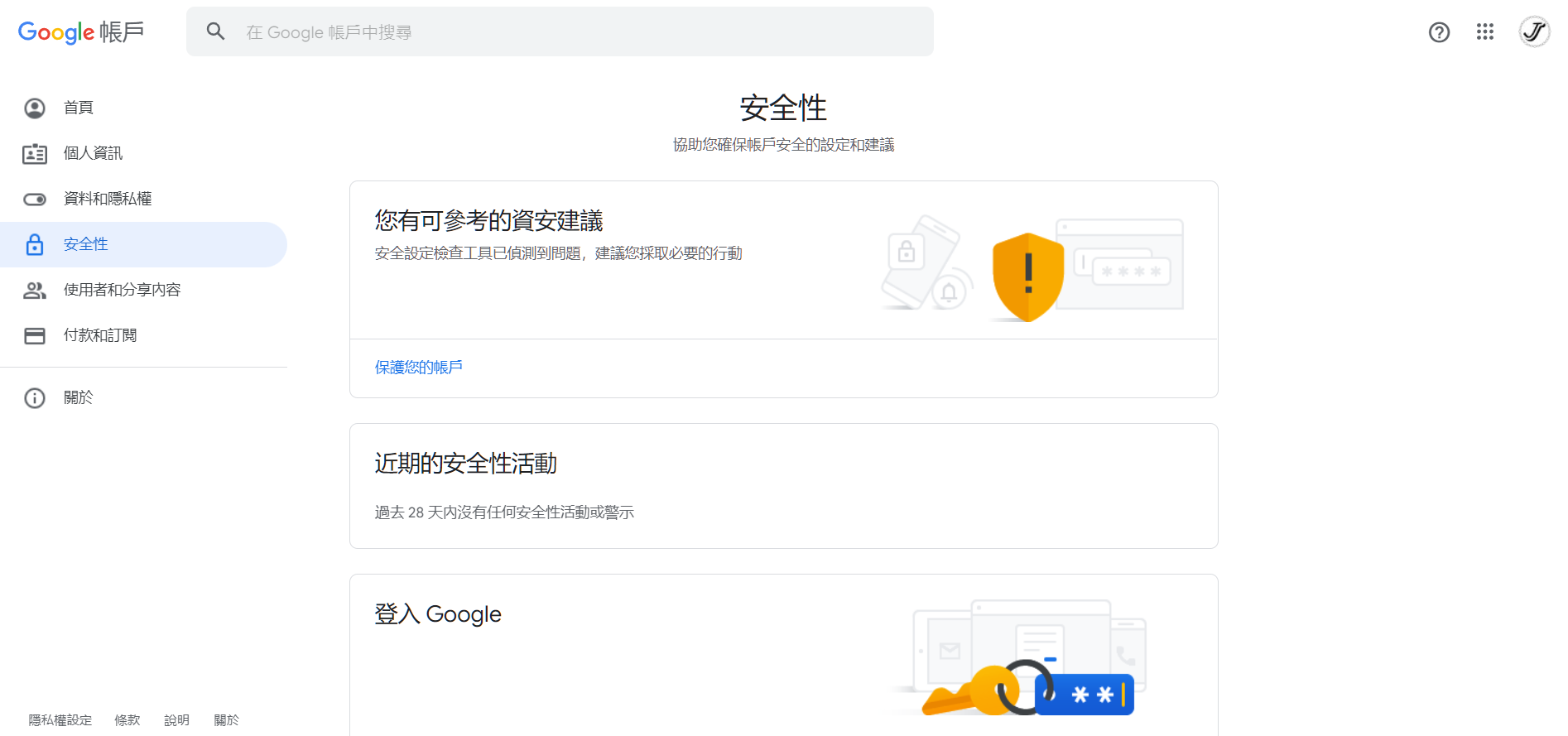Go to 首頁 in the sidebar

(x=143, y=108)
